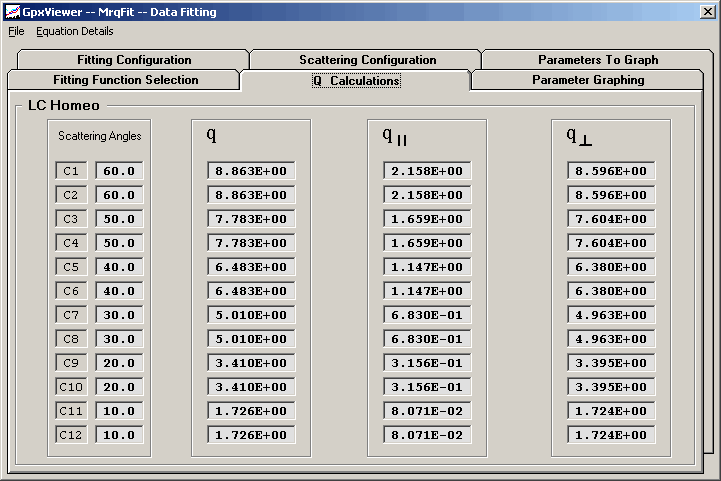
Task: Select the C4 scattering angle value field
Action: pos(119,243)
